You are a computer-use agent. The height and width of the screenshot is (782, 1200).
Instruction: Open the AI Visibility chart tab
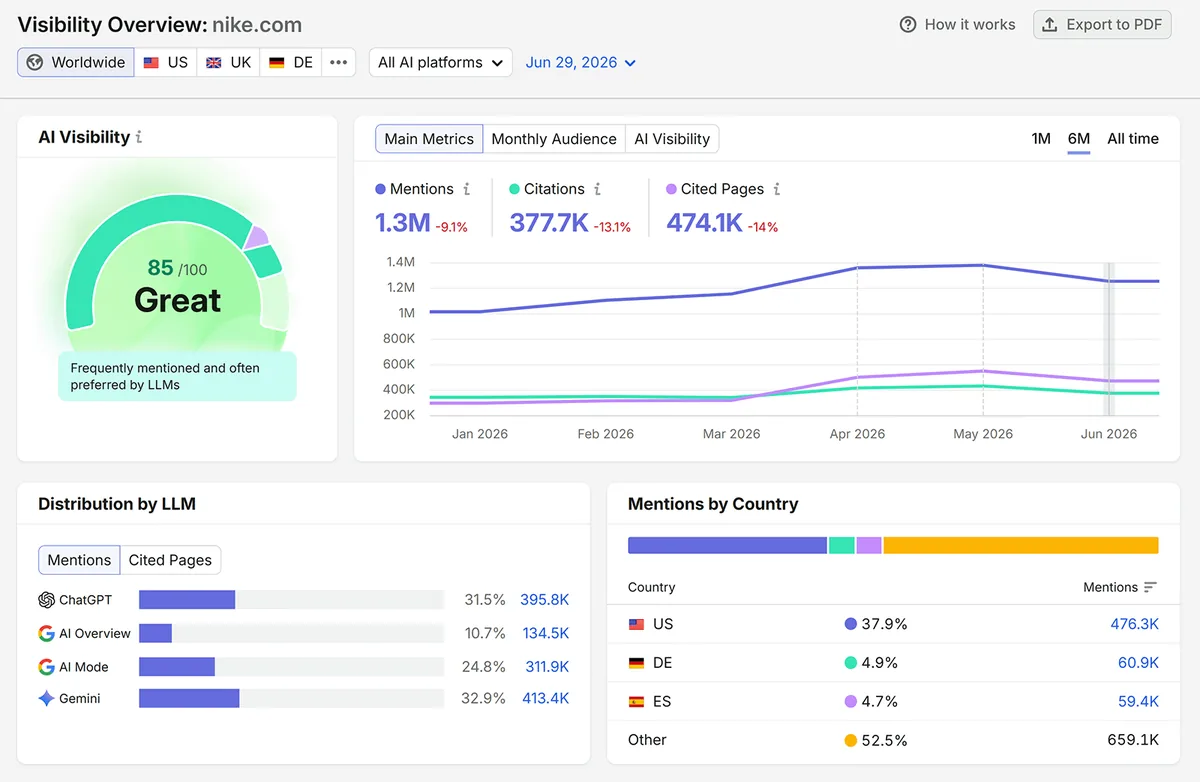(x=672, y=139)
